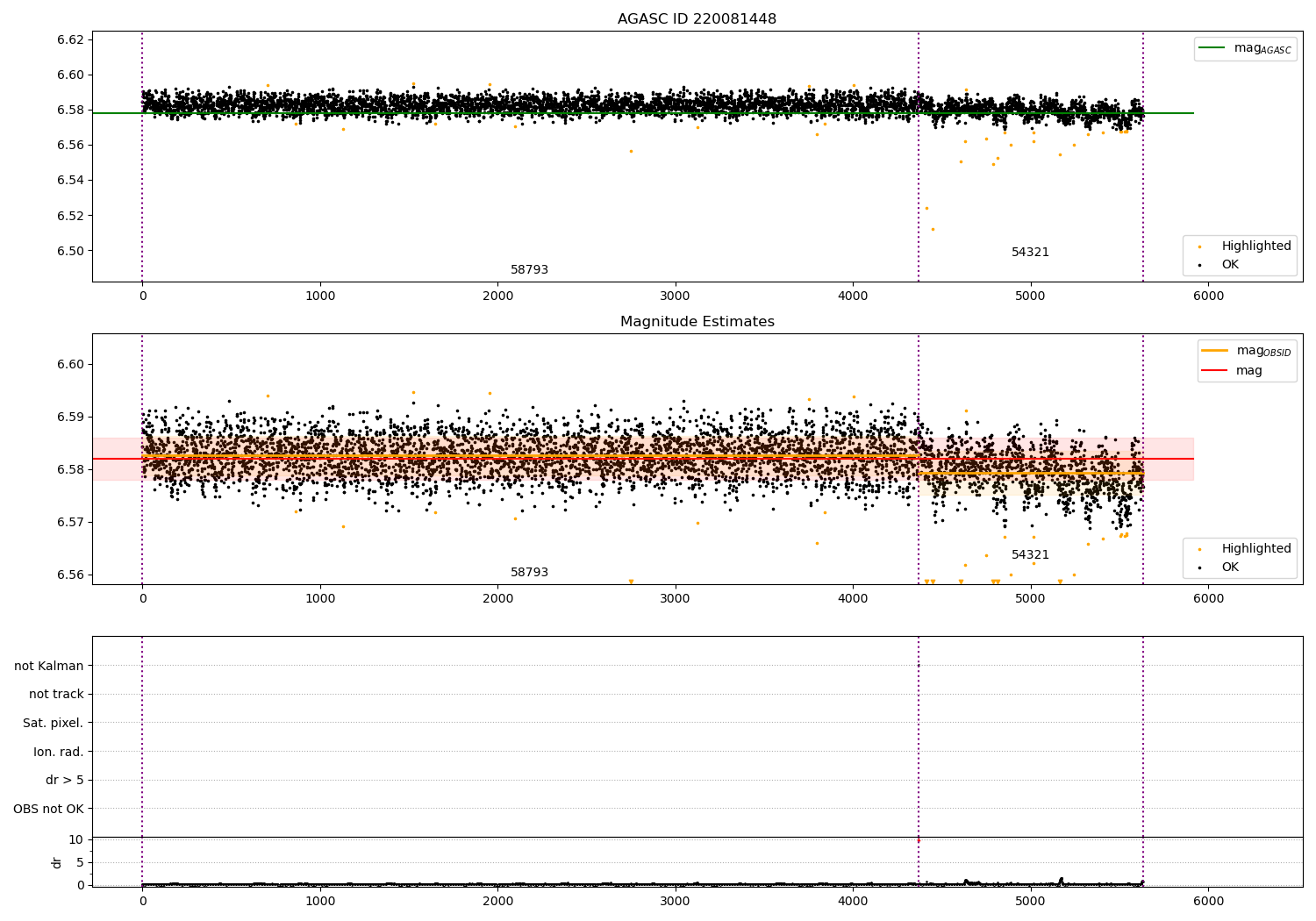The width and height of the screenshot is (1316, 921).
Task: Click the dr axis tick label 10
Action: click(75, 839)
